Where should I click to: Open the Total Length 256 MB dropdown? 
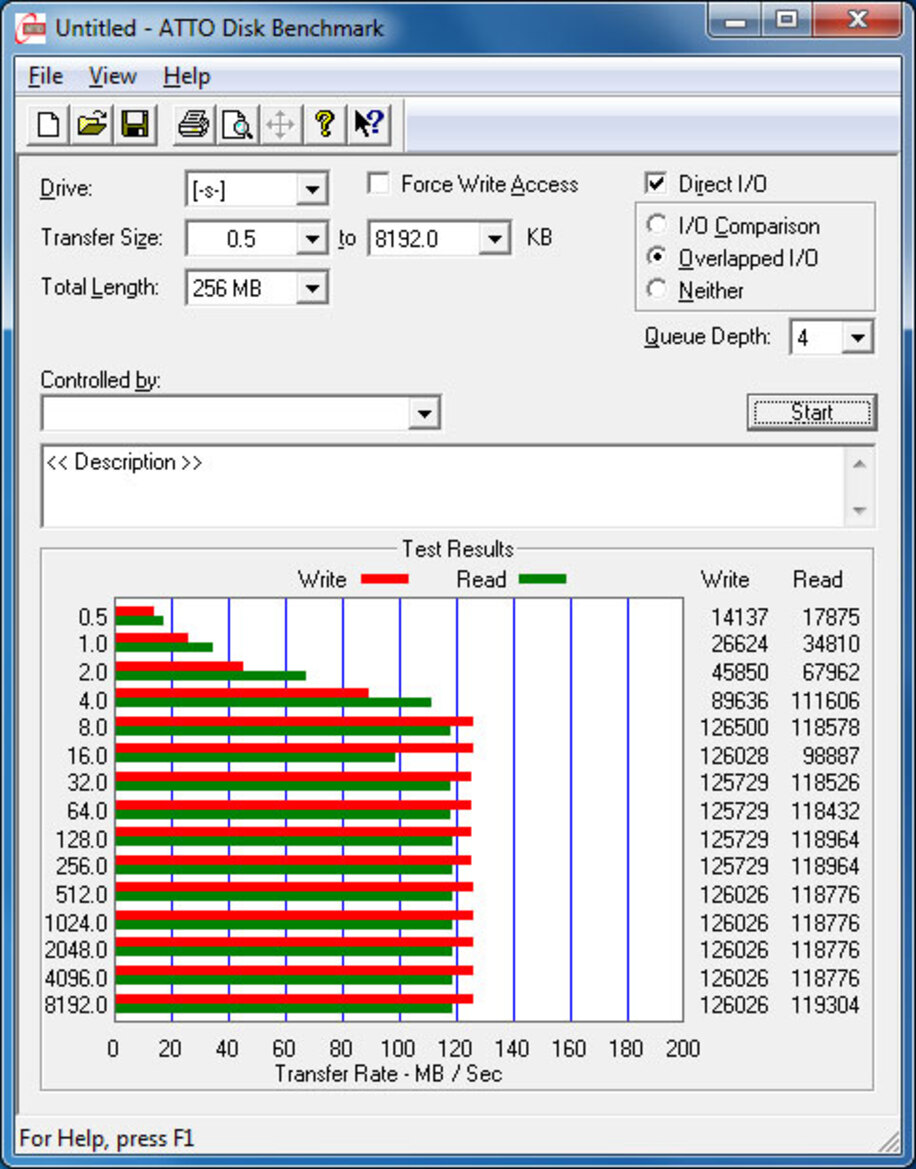pos(312,289)
